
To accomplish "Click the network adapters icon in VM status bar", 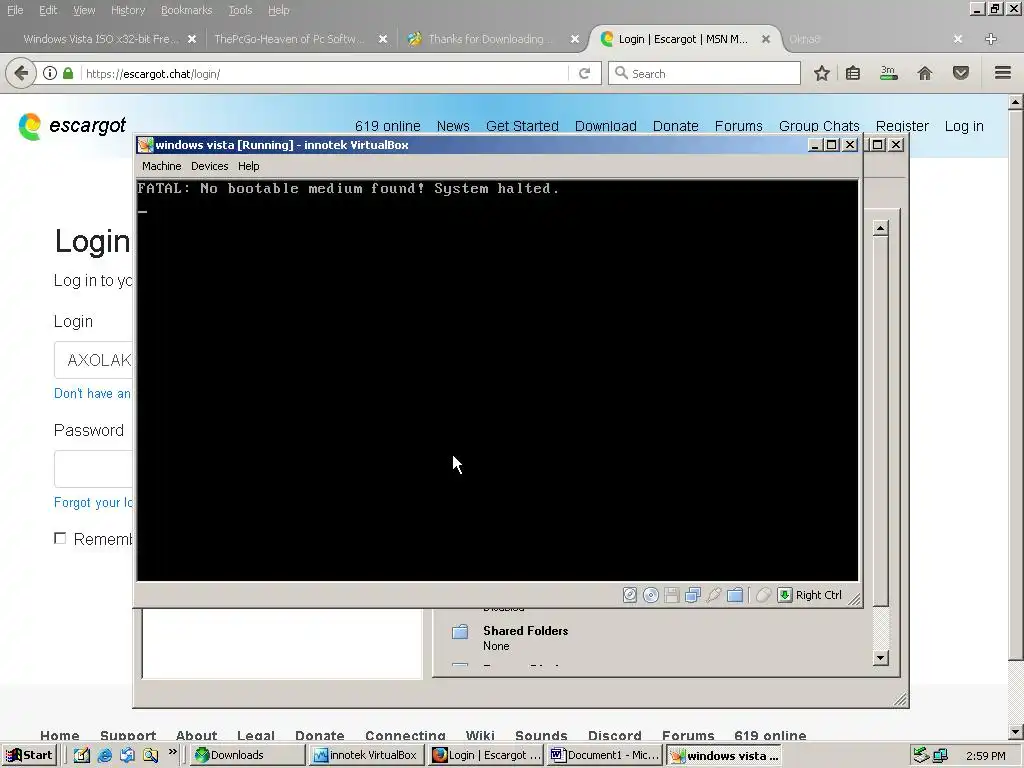I will coord(693,595).
